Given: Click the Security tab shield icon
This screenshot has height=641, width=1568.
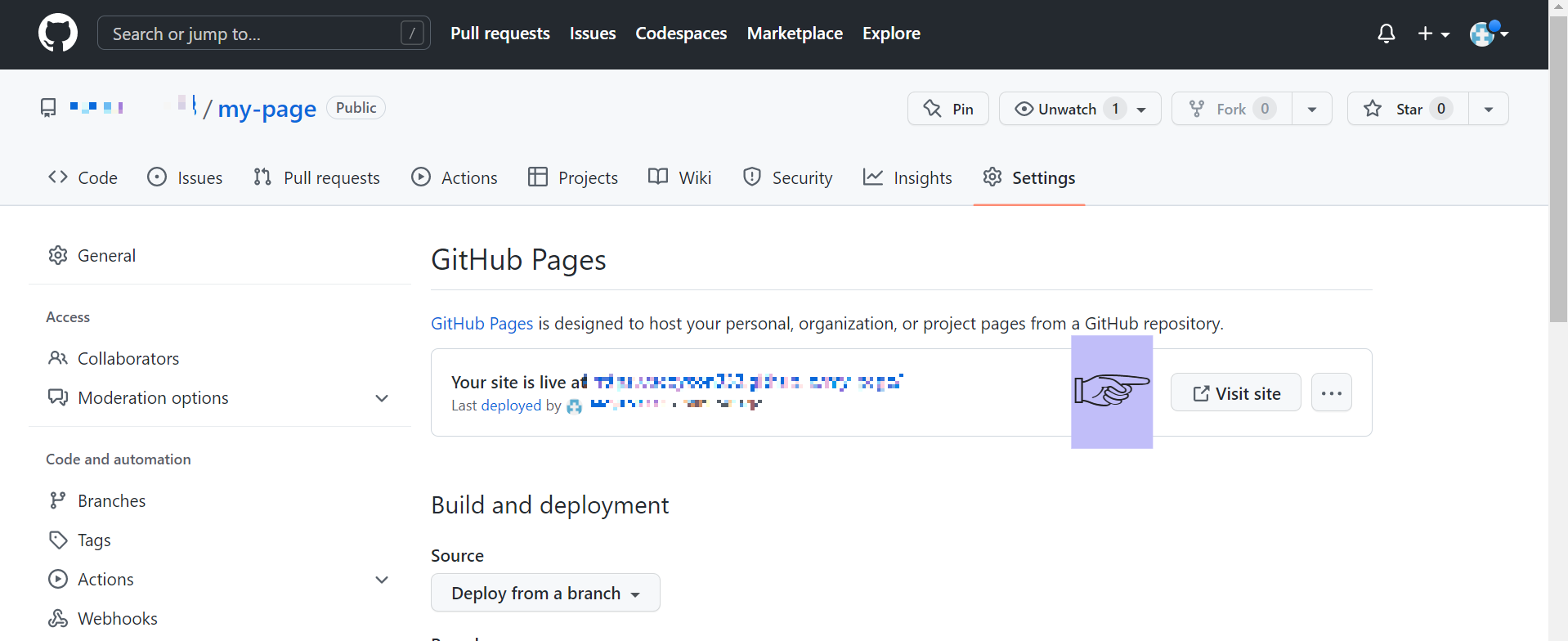Looking at the screenshot, I should [752, 177].
